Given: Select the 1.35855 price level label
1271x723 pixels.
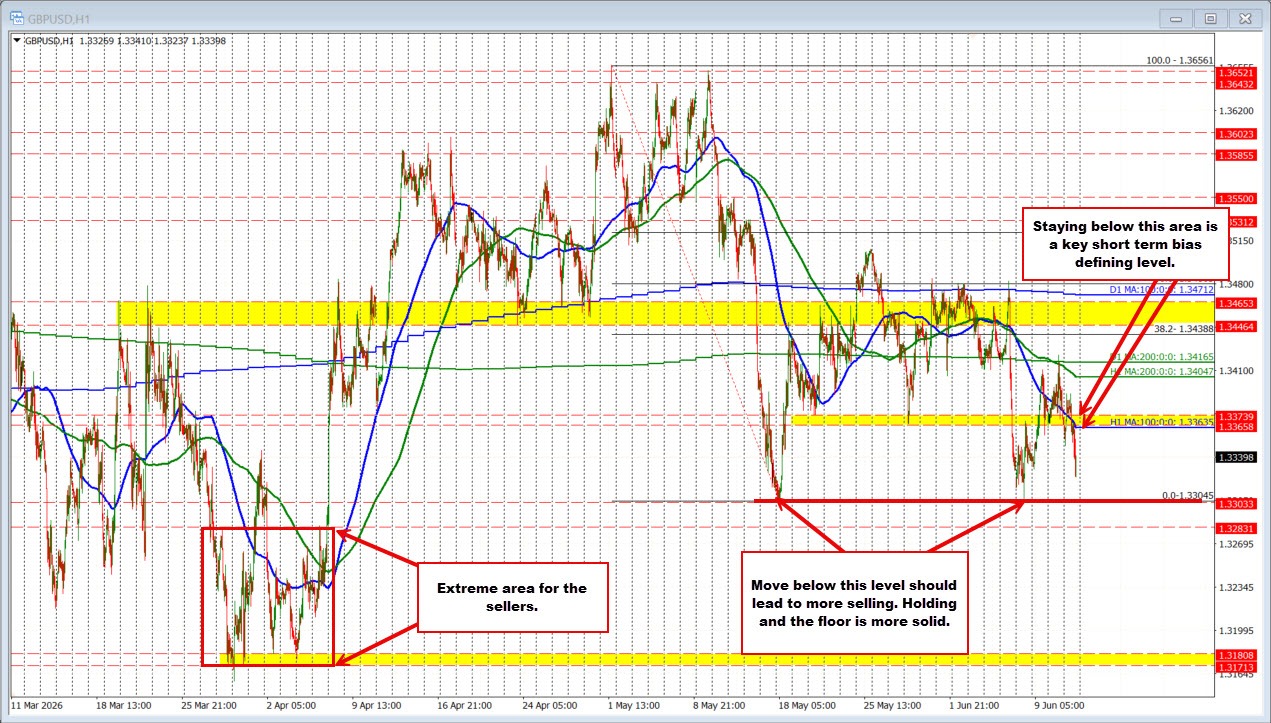Looking at the screenshot, I should tap(1236, 155).
